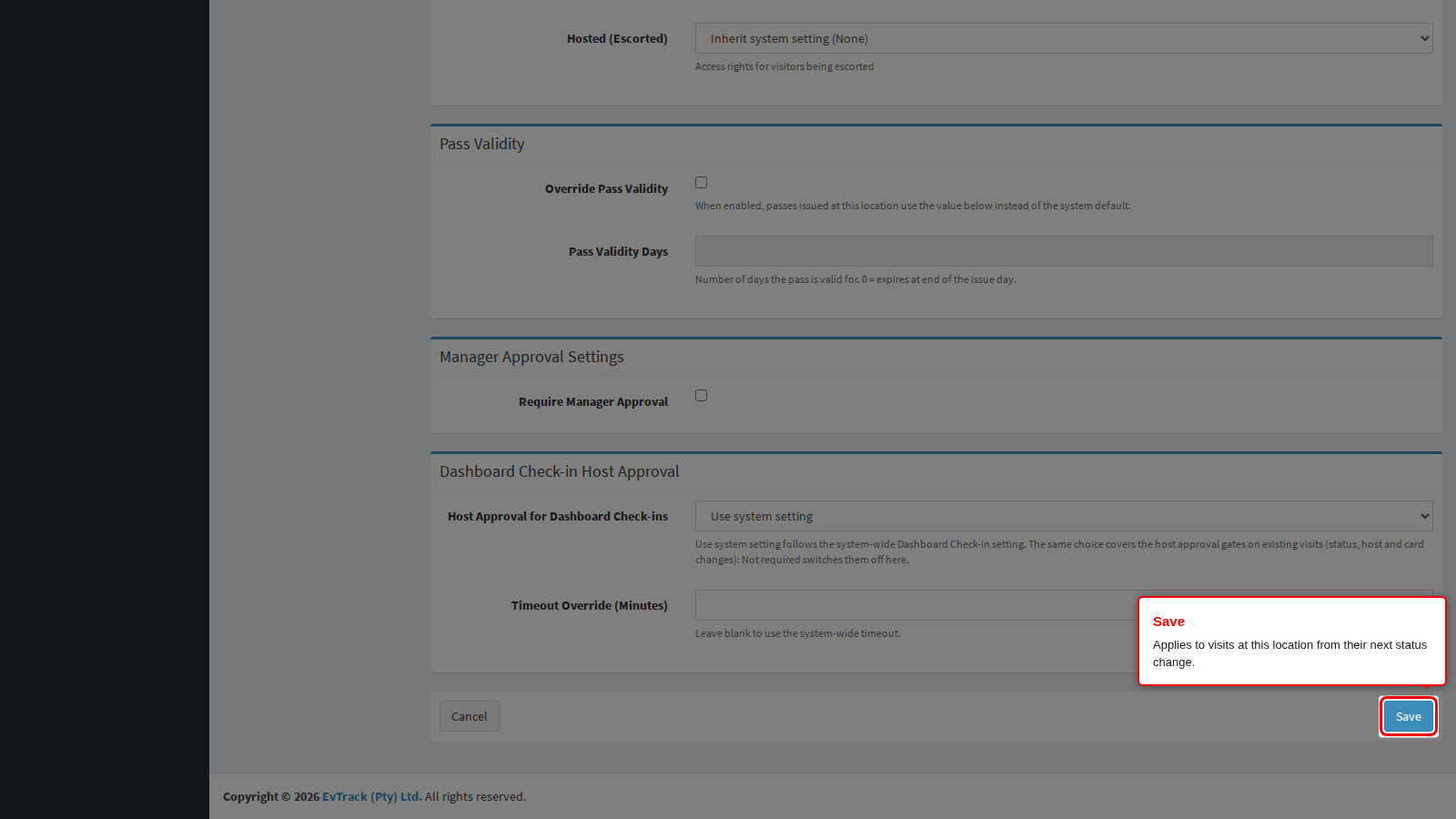Click the 'Number of days the pass is valid' hint
Image resolution: width=1456 pixels, height=819 pixels.
coord(855,279)
